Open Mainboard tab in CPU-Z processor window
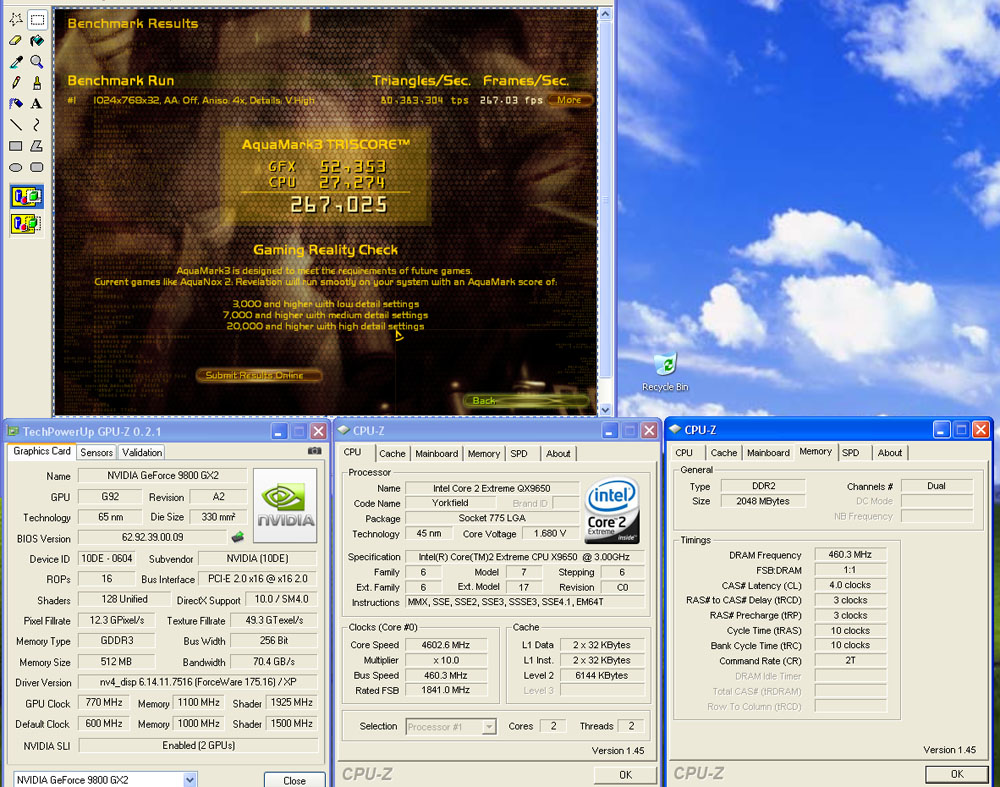This screenshot has height=787, width=1000. click(436, 453)
